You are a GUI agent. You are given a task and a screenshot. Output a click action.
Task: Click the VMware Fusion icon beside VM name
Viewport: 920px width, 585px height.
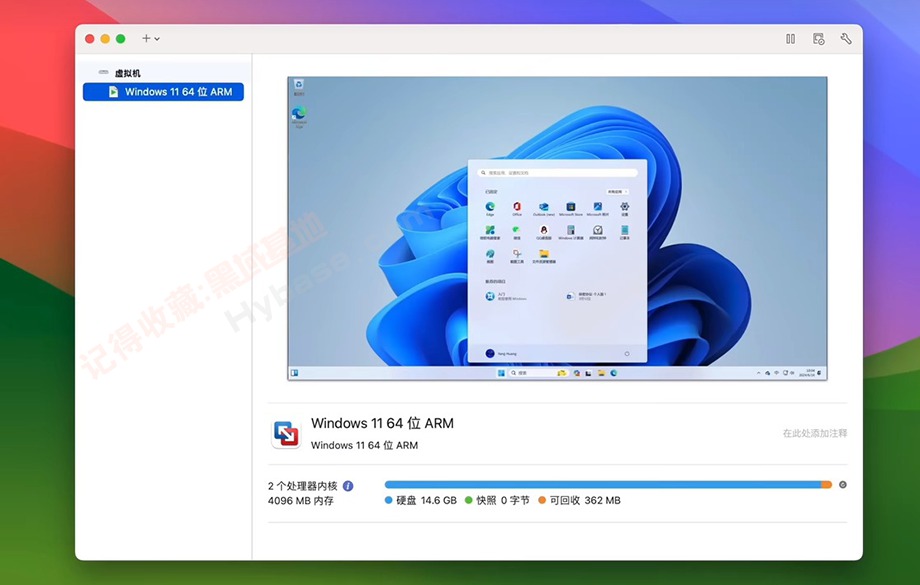click(x=286, y=434)
